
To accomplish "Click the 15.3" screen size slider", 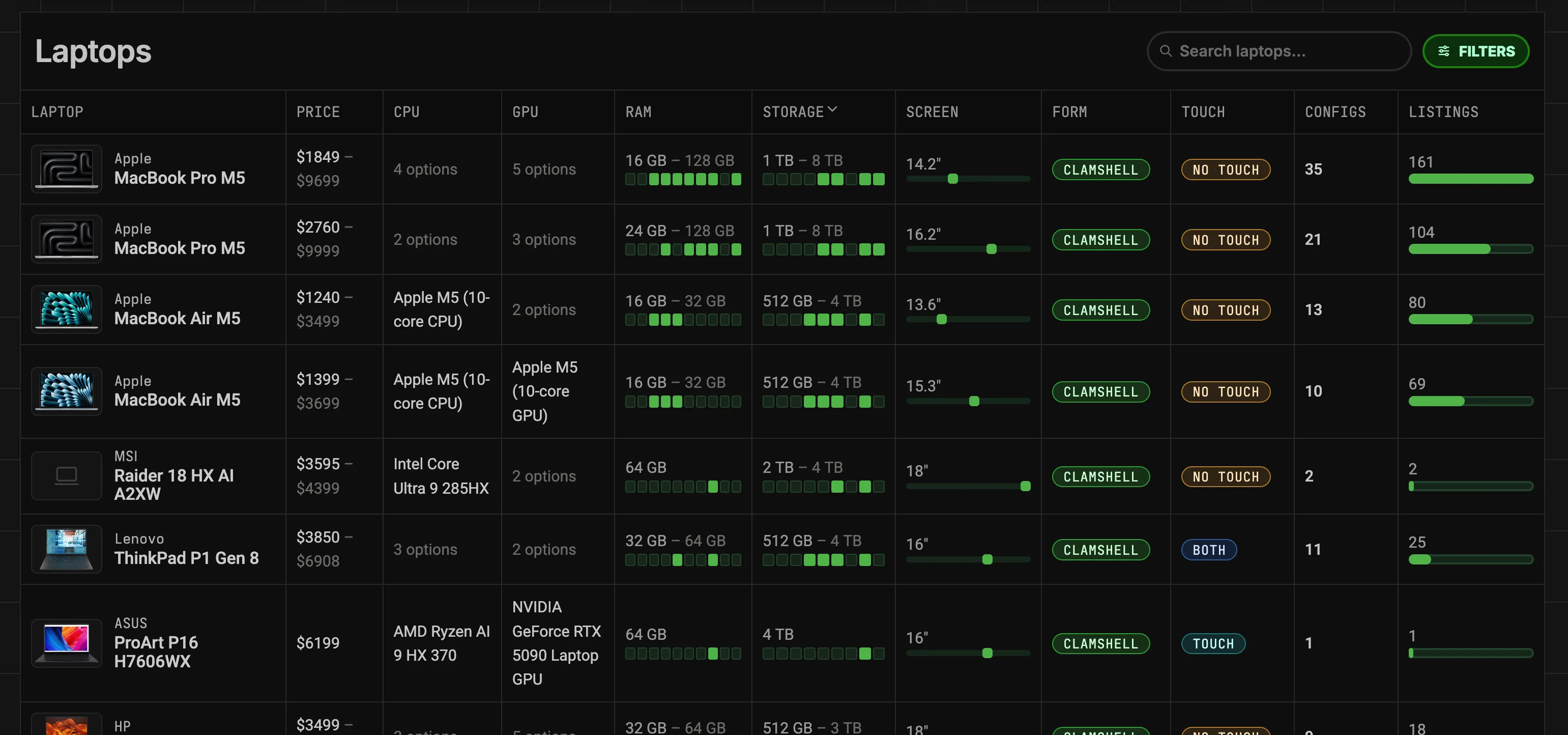I will 968,401.
